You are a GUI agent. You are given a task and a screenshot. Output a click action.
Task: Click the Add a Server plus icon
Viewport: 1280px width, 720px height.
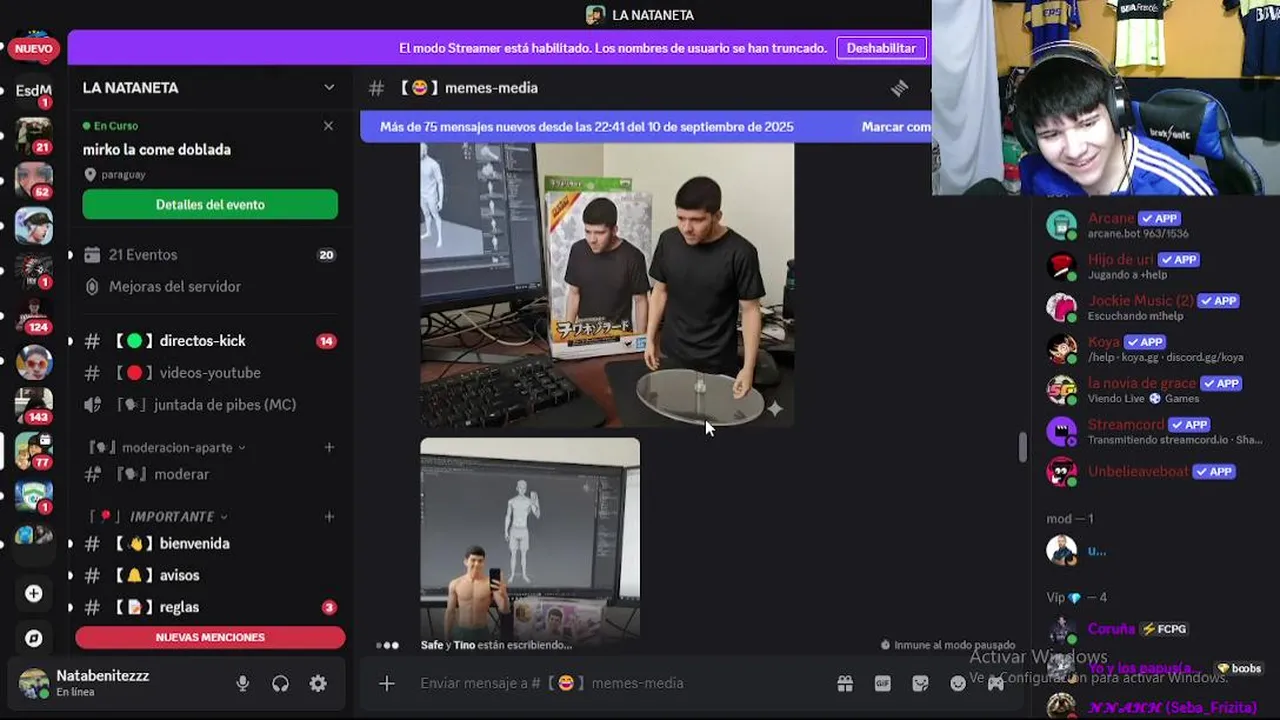(x=34, y=593)
